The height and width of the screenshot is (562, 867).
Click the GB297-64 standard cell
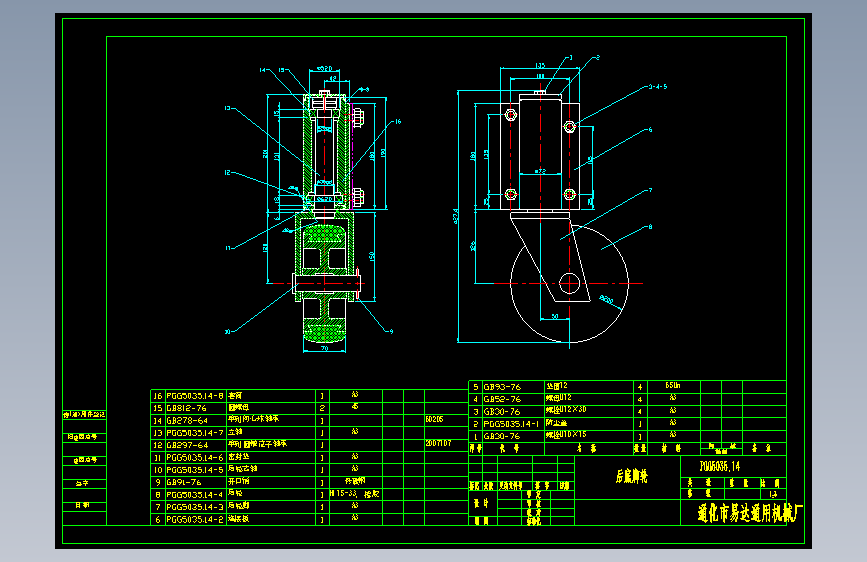187,445
